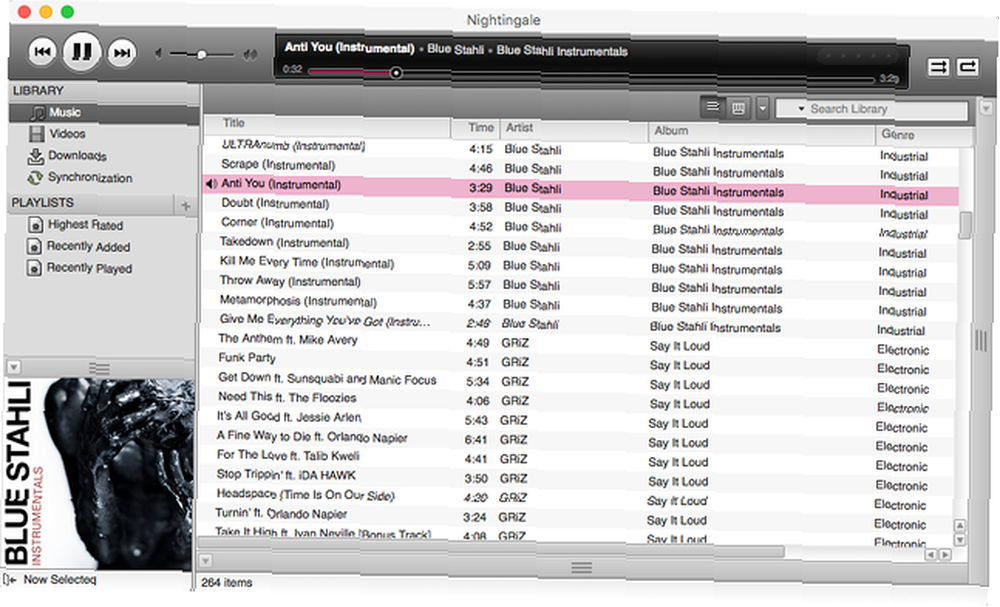Collapse the album art pane arrow
The width and height of the screenshot is (1000, 607).
pos(13,367)
